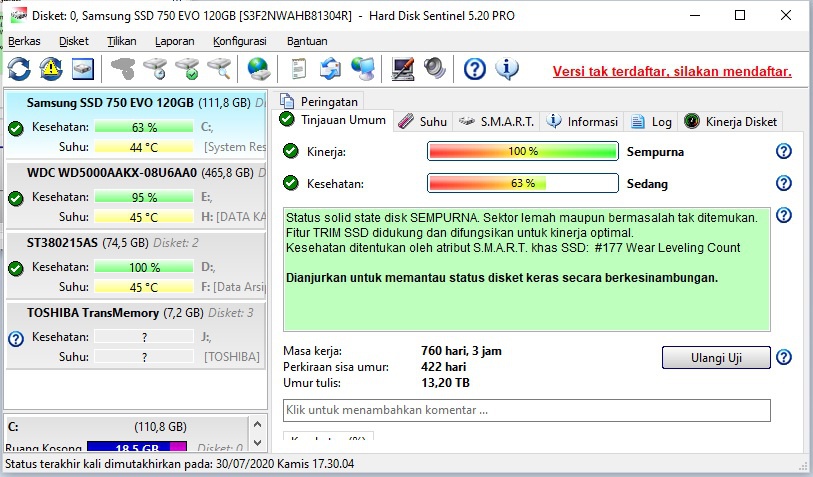Image resolution: width=813 pixels, height=477 pixels.
Task: Click the application icon in title bar
Action: pos(19,15)
